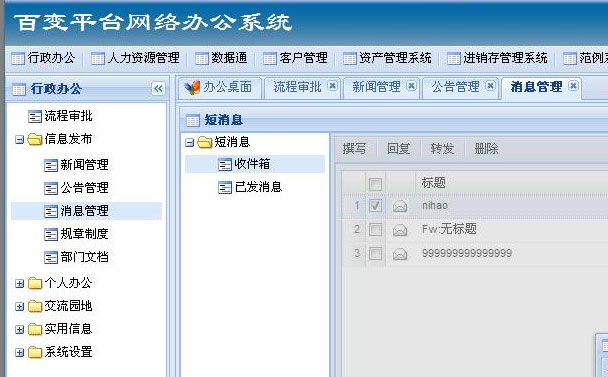
Task: Check the 999999999999999 message checkbox
Action: tap(375, 254)
